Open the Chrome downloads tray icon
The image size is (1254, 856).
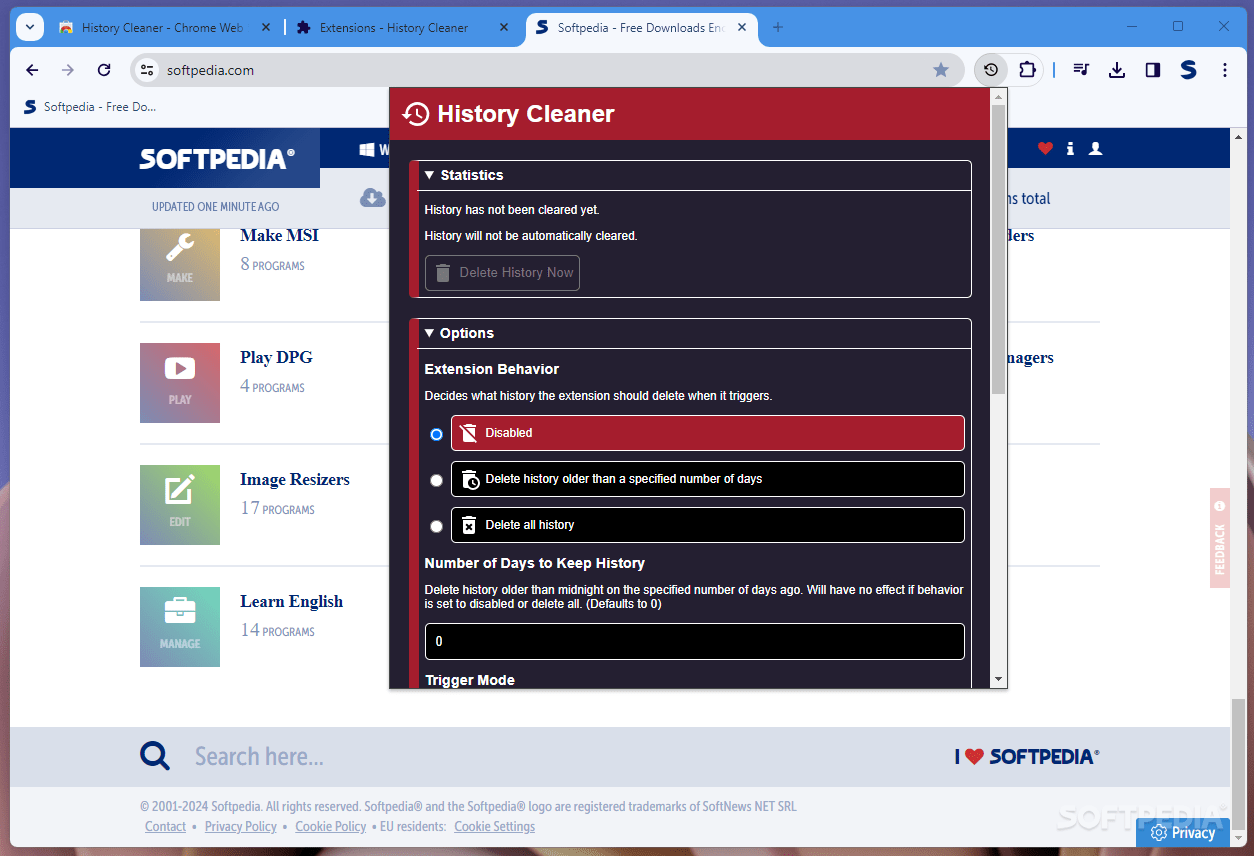click(1116, 70)
